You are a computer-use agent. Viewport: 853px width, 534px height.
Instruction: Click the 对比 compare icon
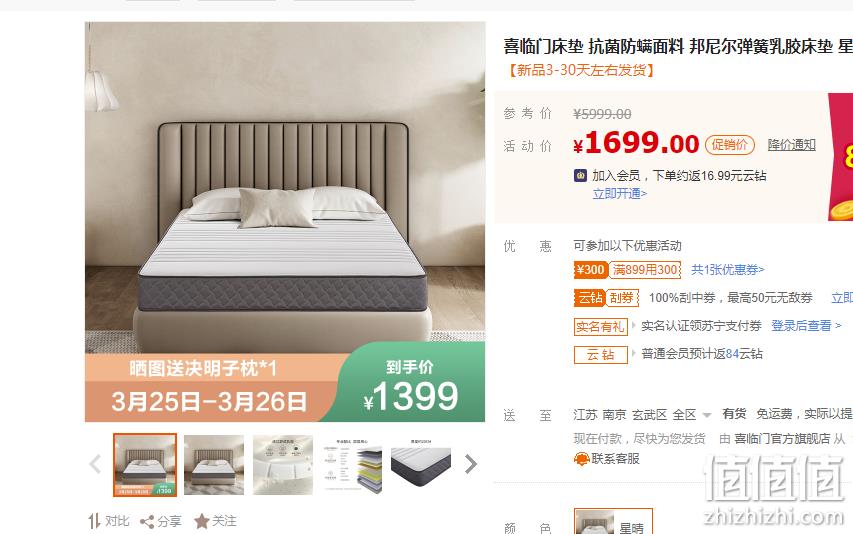tap(94, 521)
